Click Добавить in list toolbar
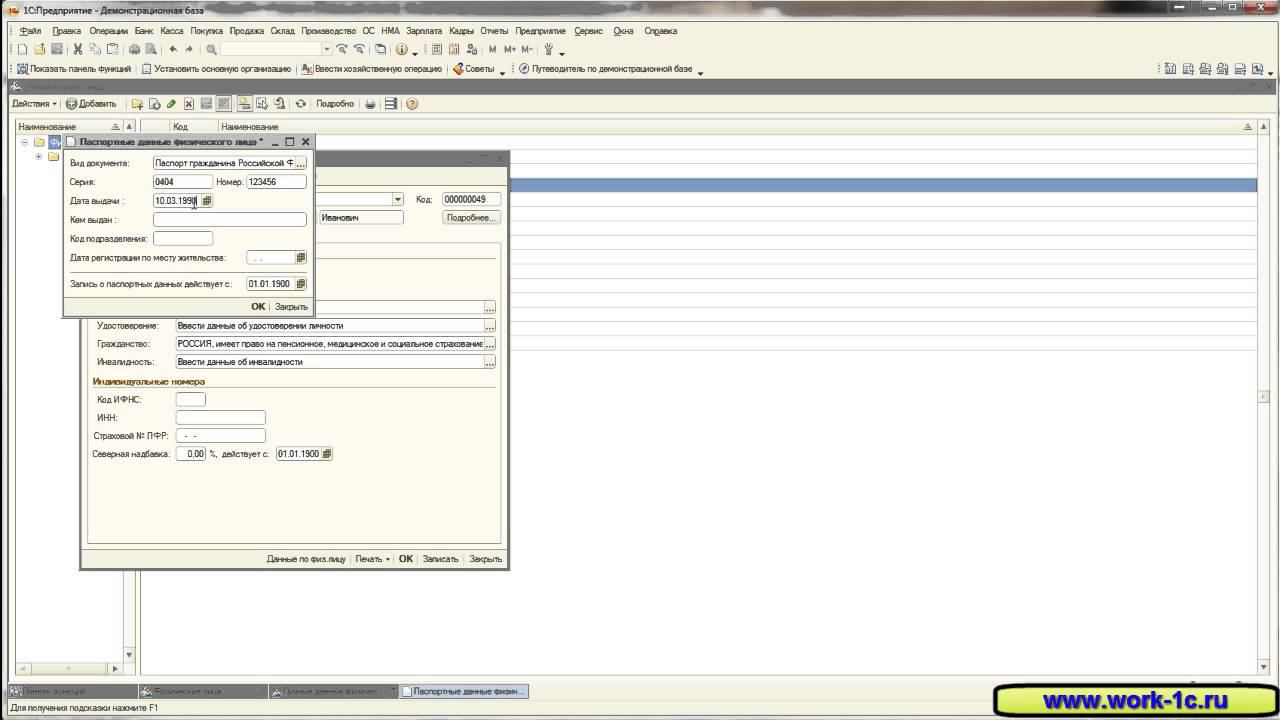The image size is (1280, 720). pos(91,104)
